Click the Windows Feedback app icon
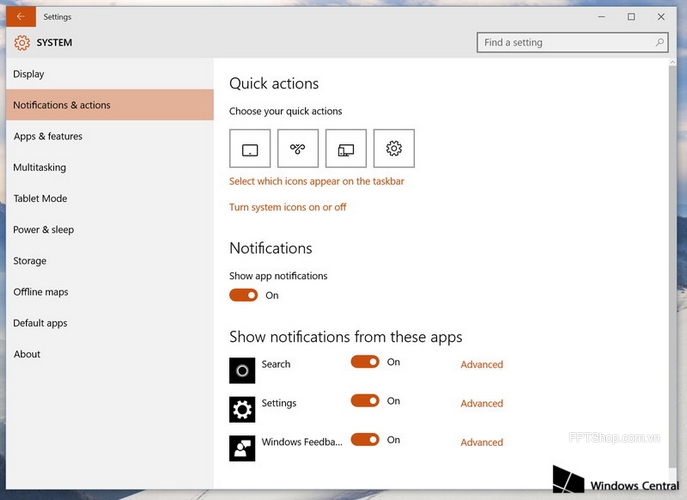This screenshot has height=500, width=687. [x=242, y=448]
